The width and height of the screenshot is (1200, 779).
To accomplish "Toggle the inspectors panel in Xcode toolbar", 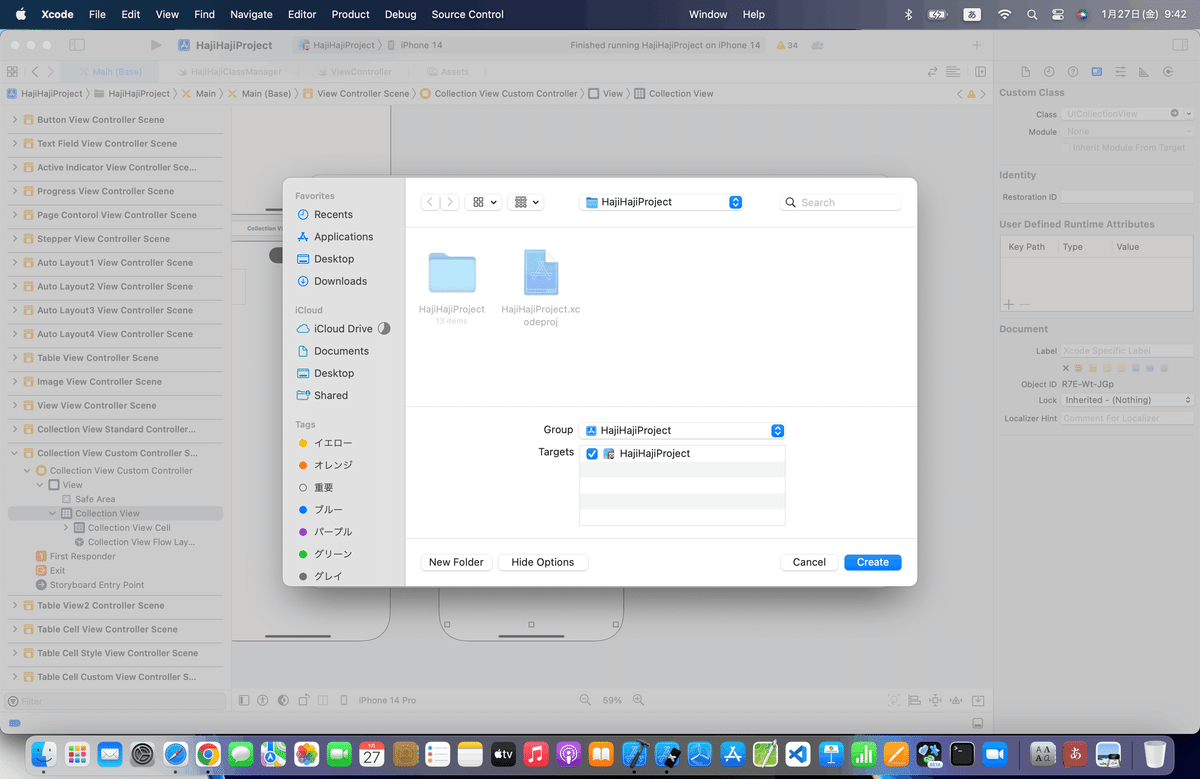I will (1180, 45).
